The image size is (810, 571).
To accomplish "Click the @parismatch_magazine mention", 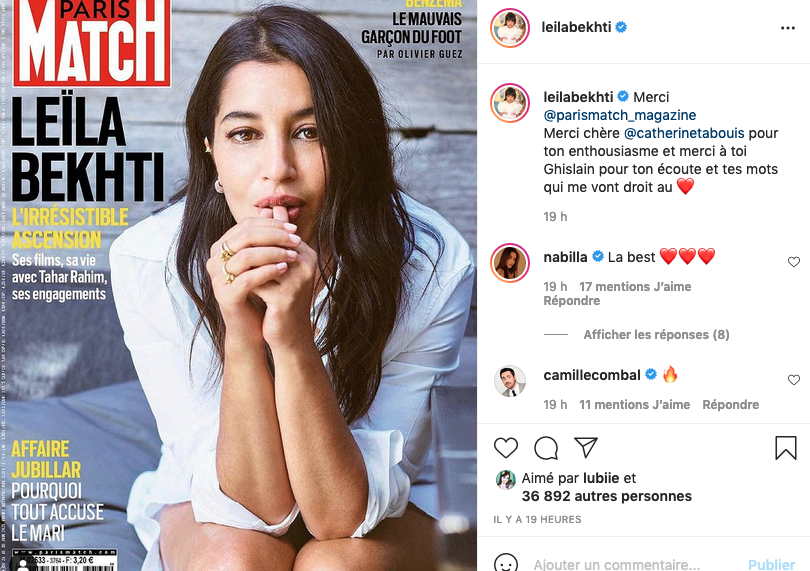I will tap(619, 115).
